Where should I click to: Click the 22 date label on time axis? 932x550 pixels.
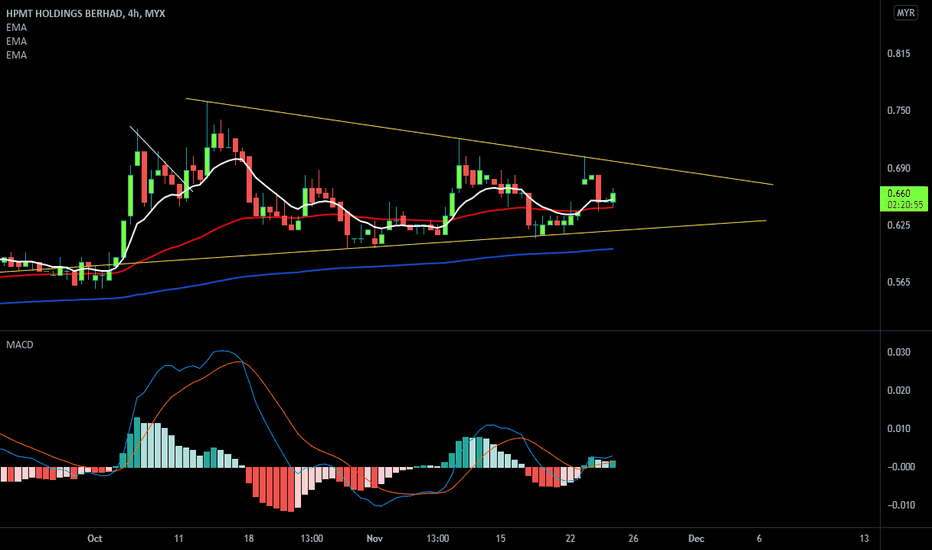[x=571, y=539]
